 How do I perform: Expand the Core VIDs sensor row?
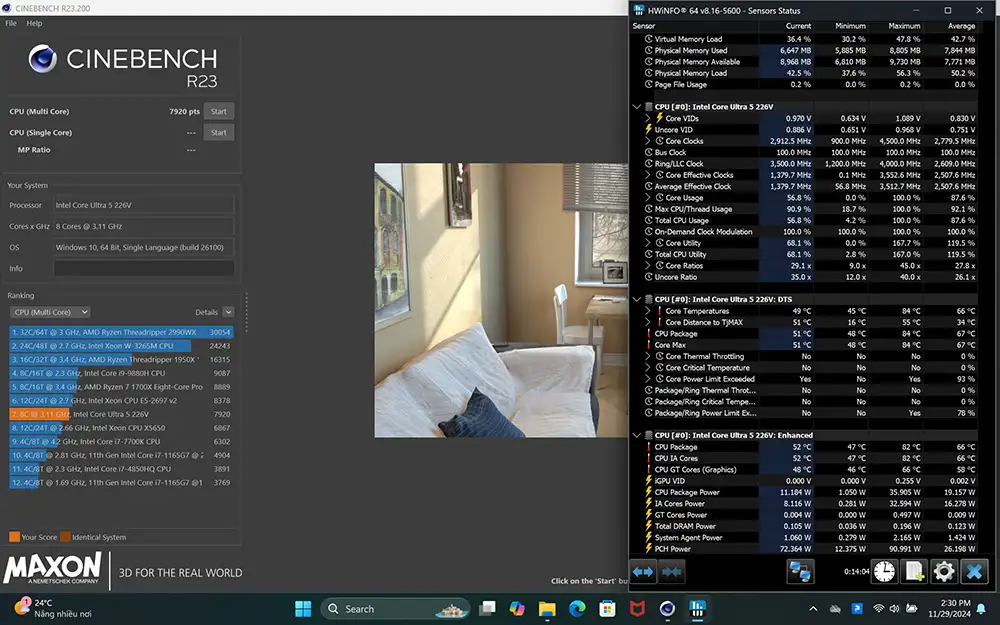coord(648,118)
